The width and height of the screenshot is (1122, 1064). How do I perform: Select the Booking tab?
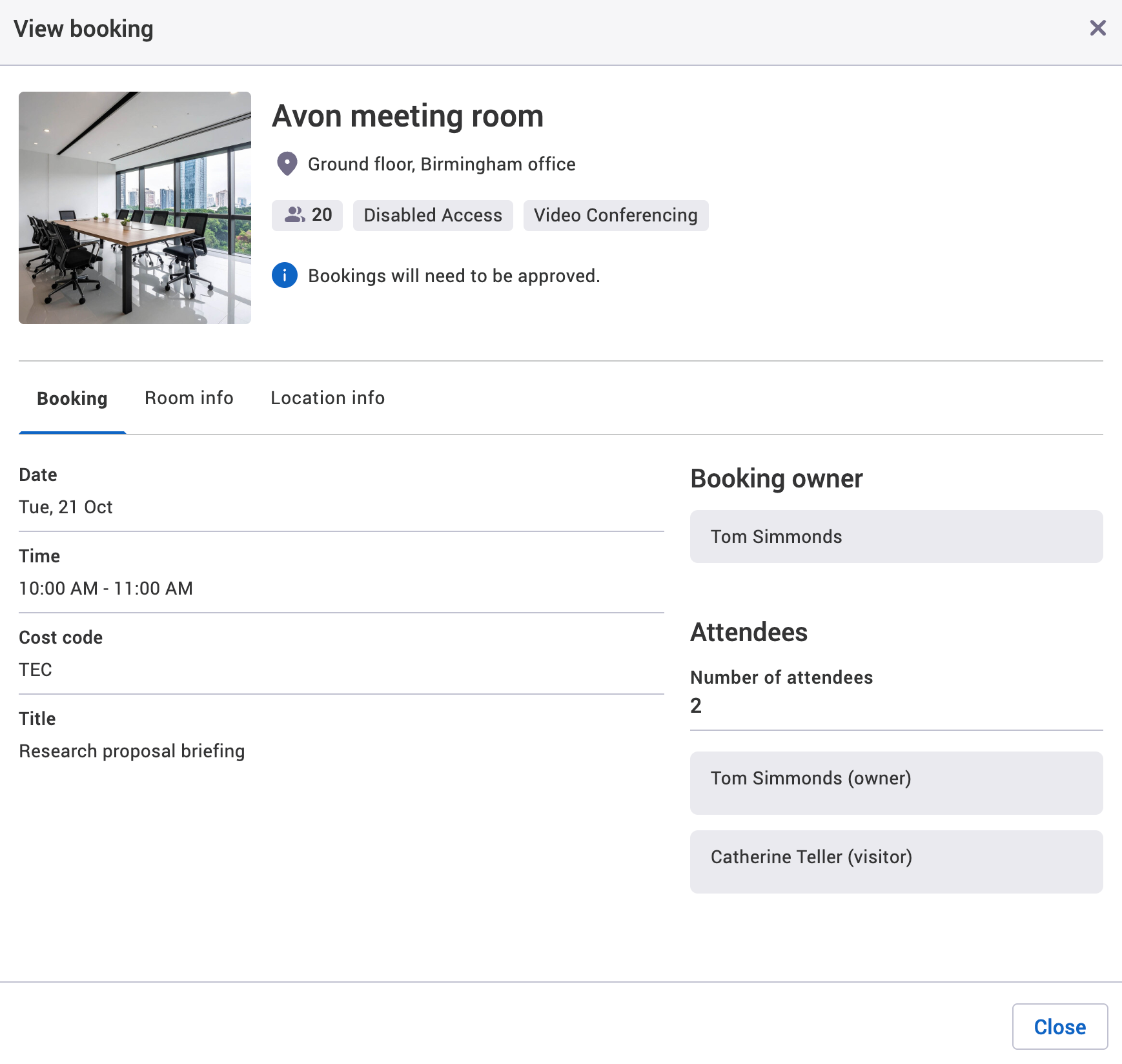[x=72, y=398]
